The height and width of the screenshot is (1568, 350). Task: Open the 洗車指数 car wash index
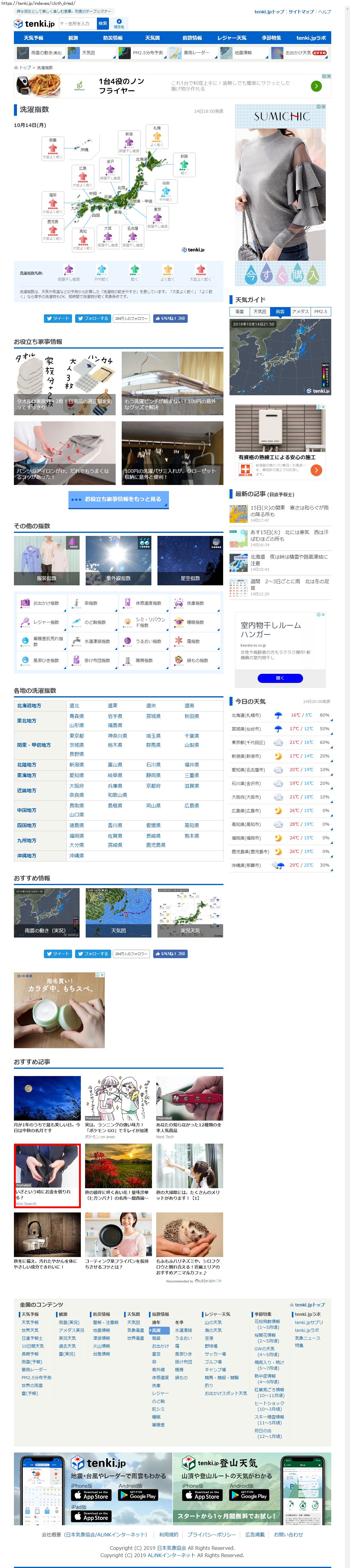(x=179, y=603)
